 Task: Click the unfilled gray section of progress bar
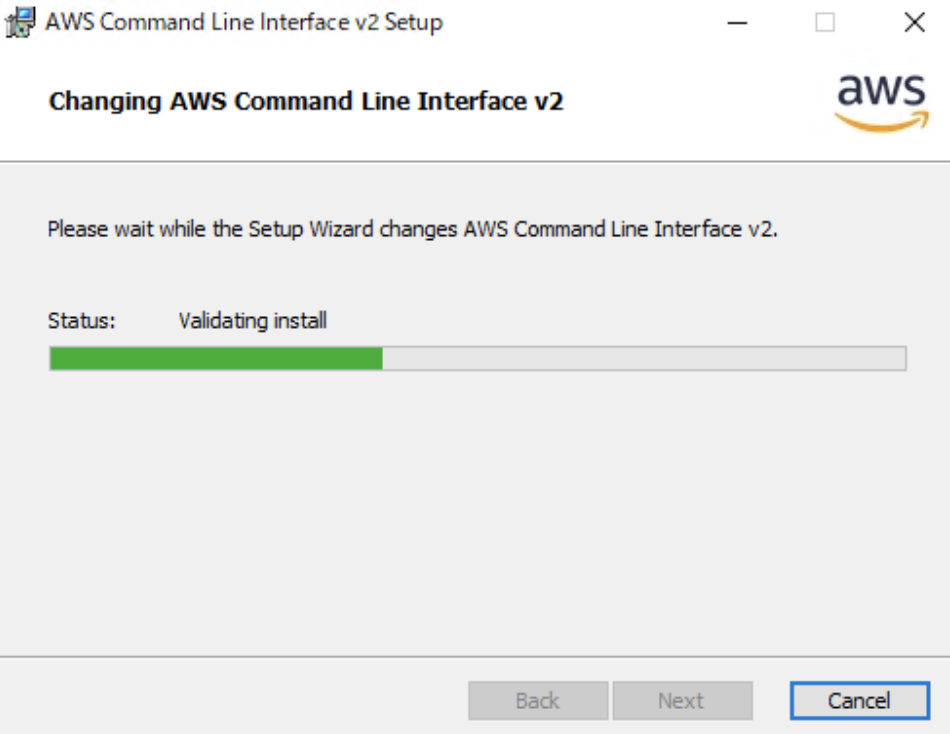644,359
